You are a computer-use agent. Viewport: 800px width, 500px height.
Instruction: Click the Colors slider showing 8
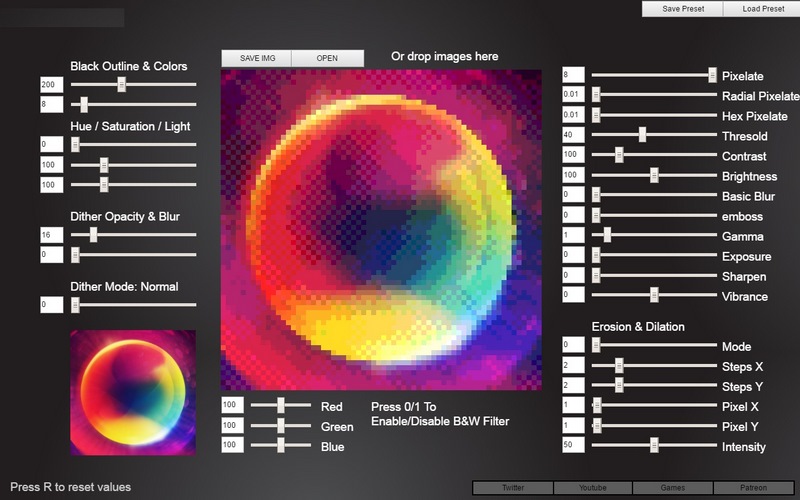133,105
